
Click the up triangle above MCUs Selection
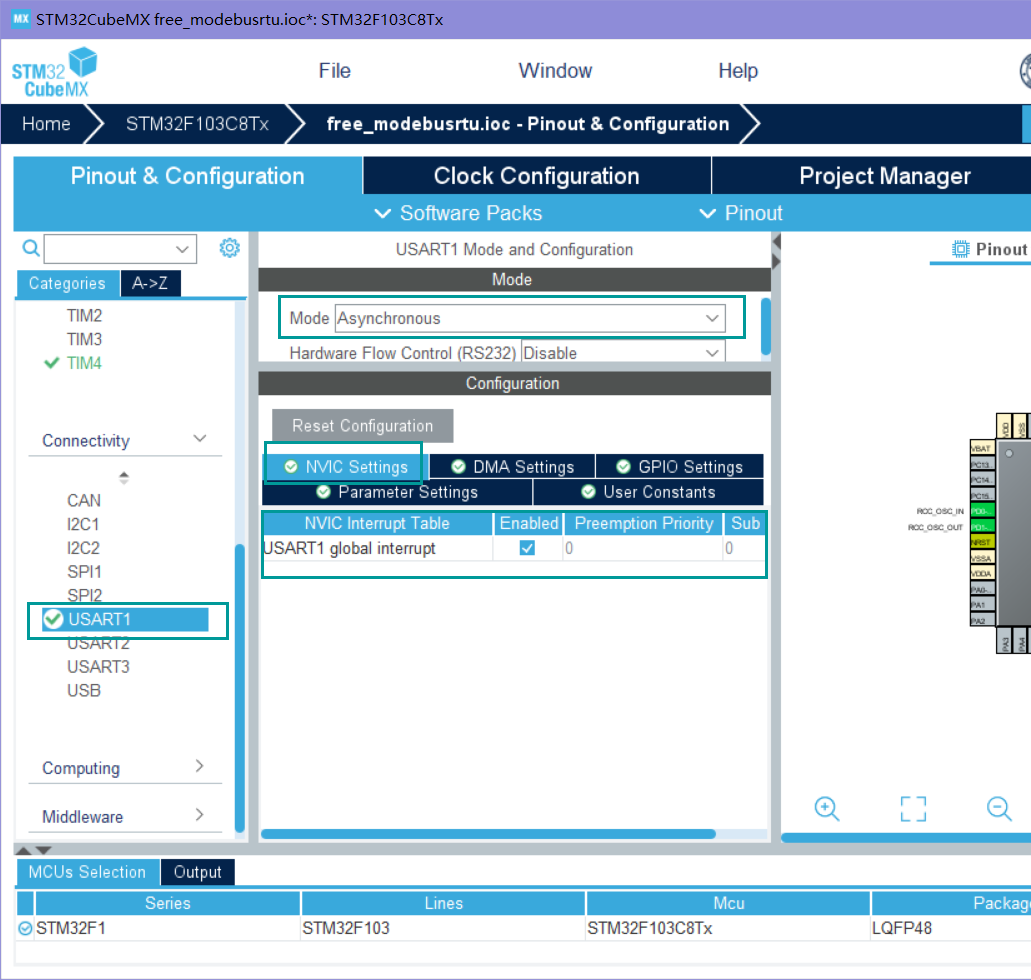23,850
